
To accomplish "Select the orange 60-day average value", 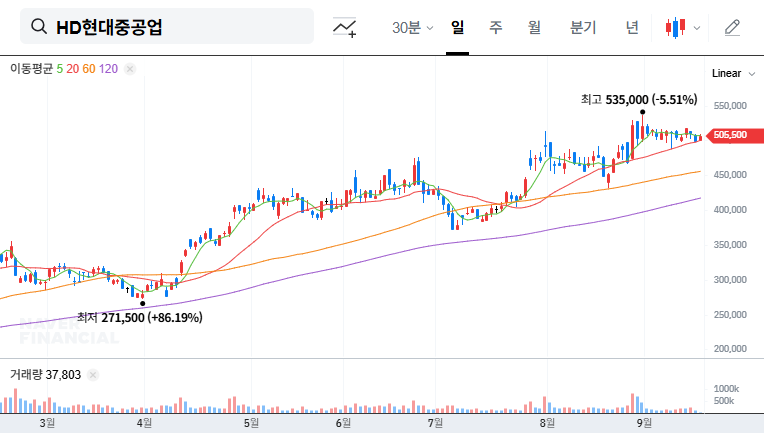I will click(89, 69).
